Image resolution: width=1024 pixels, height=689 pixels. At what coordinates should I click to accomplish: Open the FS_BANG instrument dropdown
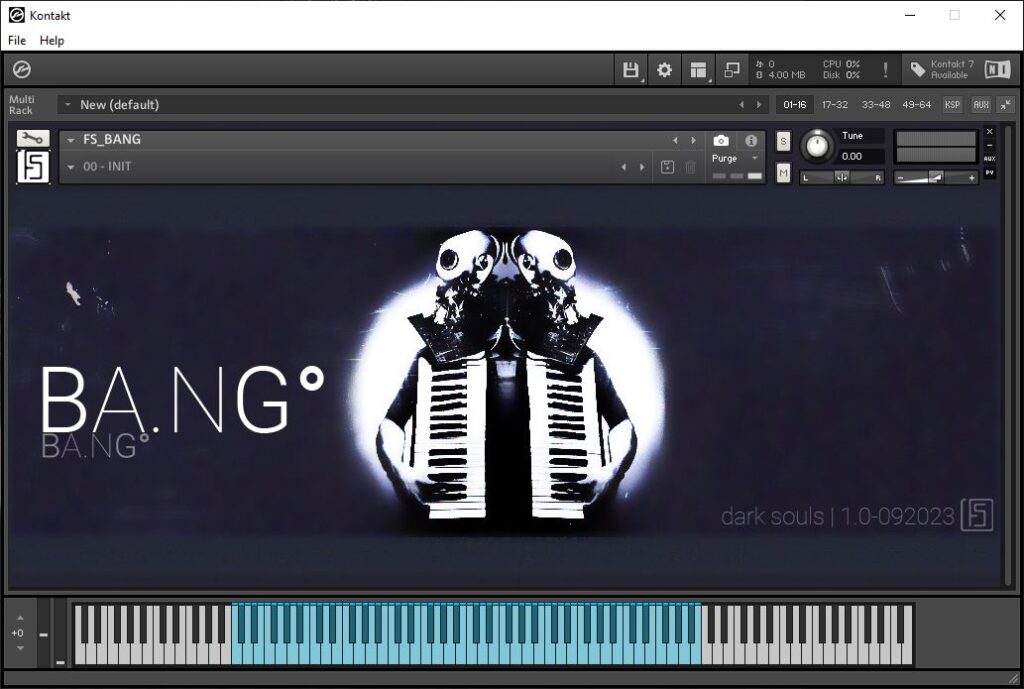[71, 140]
